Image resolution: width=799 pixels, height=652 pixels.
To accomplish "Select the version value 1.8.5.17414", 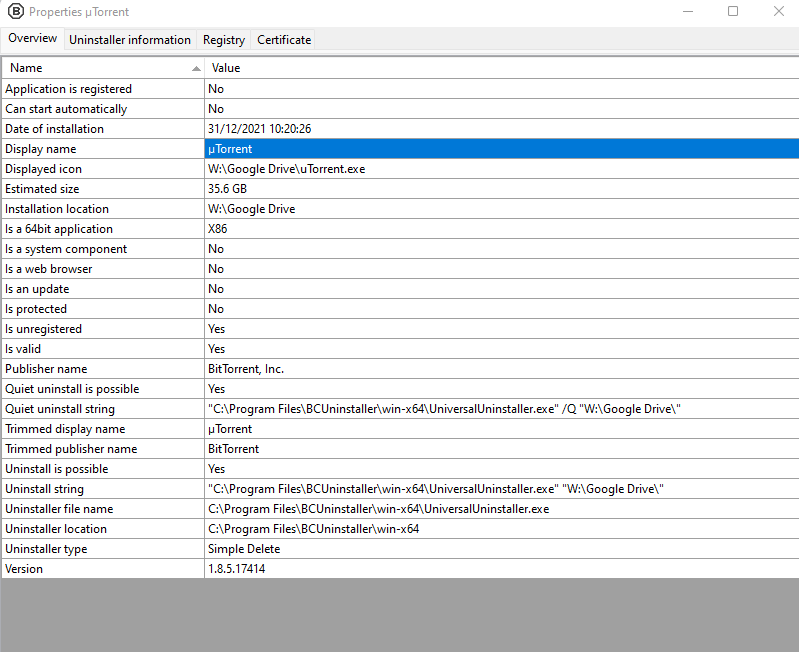I will 501,568.
